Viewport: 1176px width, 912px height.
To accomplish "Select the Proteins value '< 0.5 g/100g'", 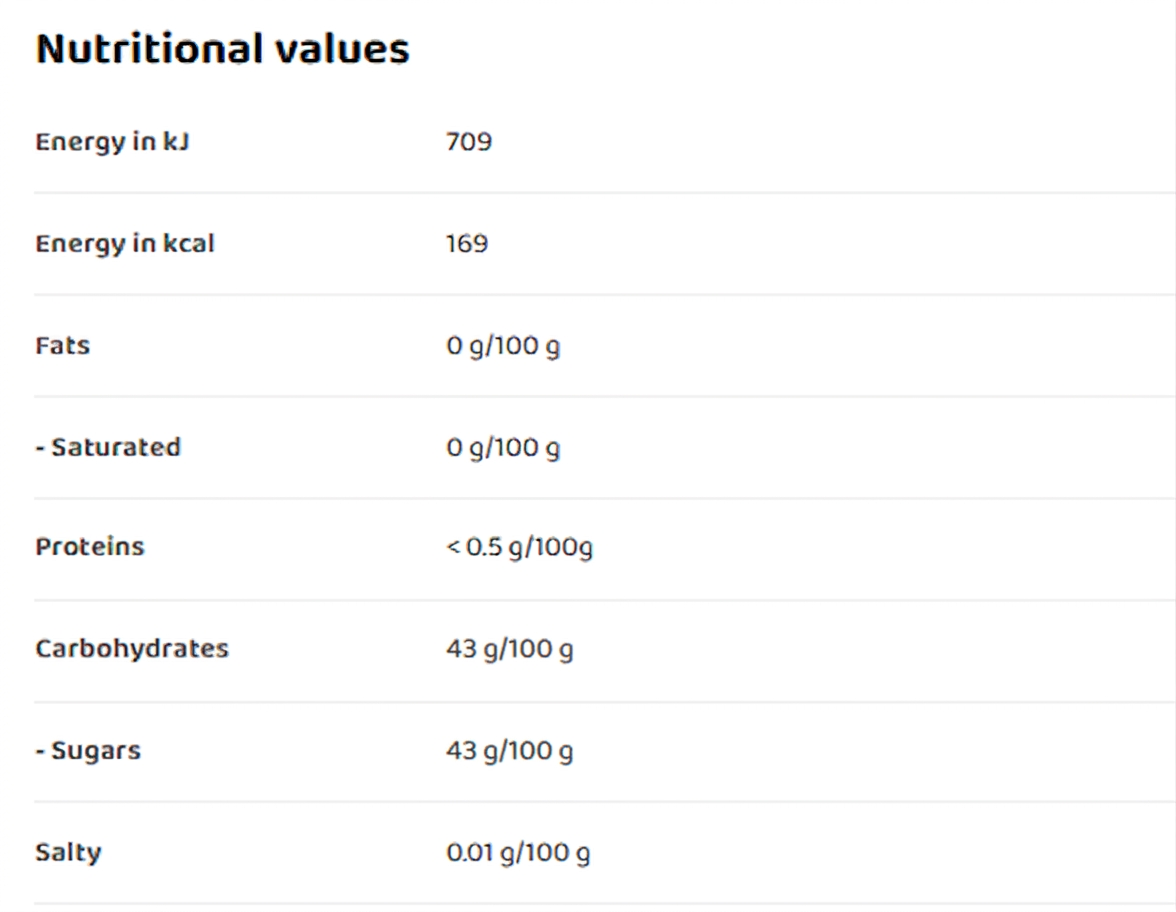I will [x=519, y=549].
